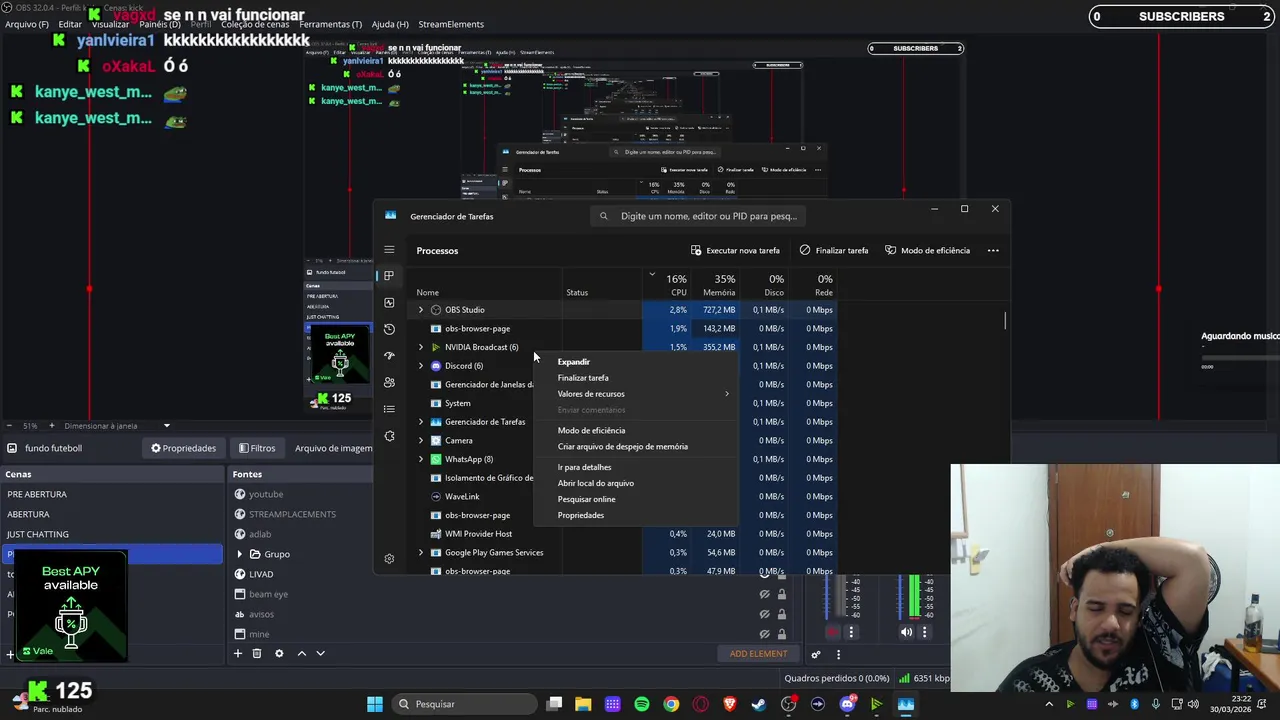Click the three-dots more options in Task Manager

pyautogui.click(x=993, y=250)
